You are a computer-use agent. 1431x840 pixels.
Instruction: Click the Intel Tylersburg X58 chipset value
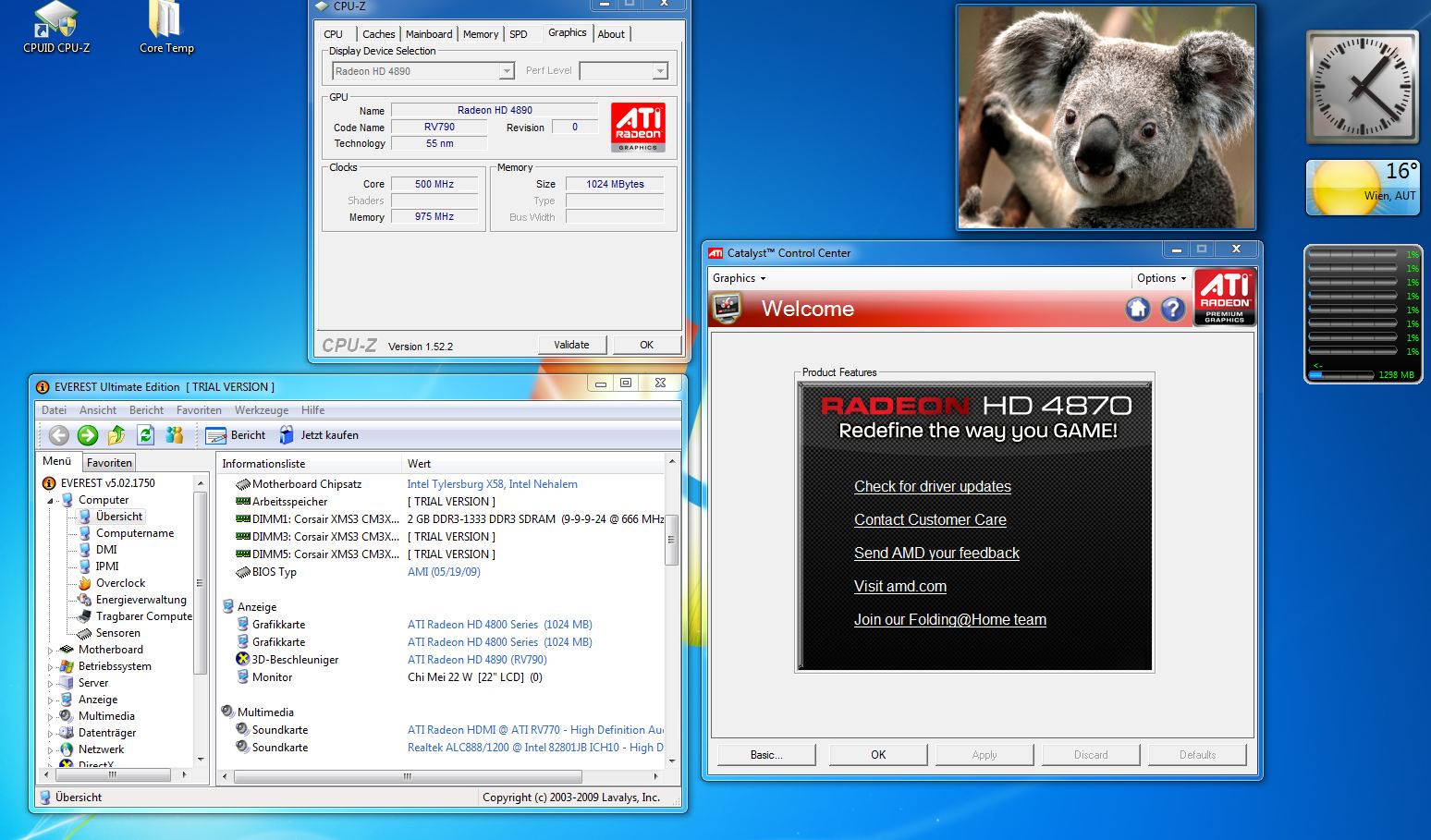pos(492,484)
